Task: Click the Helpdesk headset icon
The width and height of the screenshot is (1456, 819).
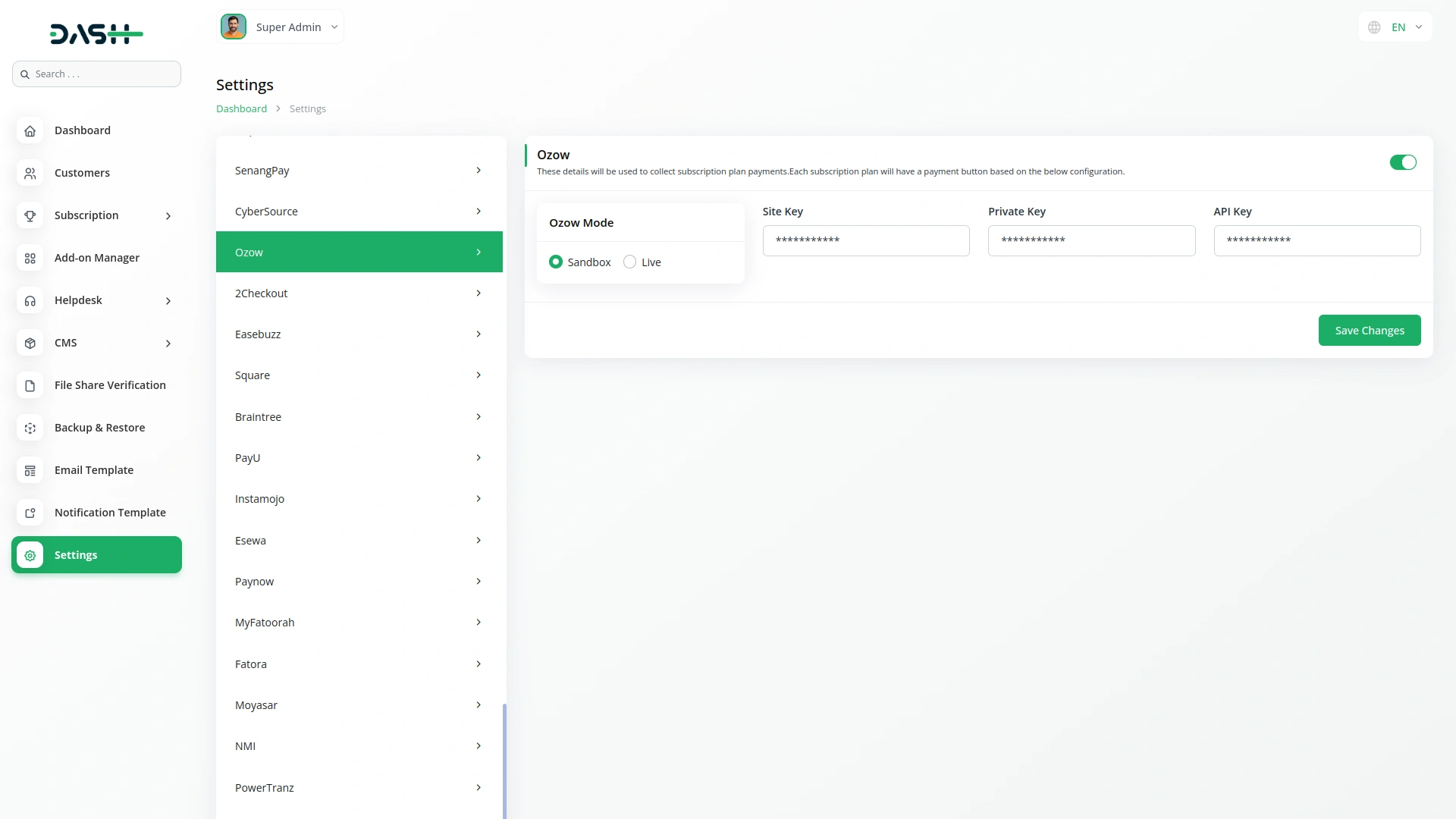Action: 30,300
